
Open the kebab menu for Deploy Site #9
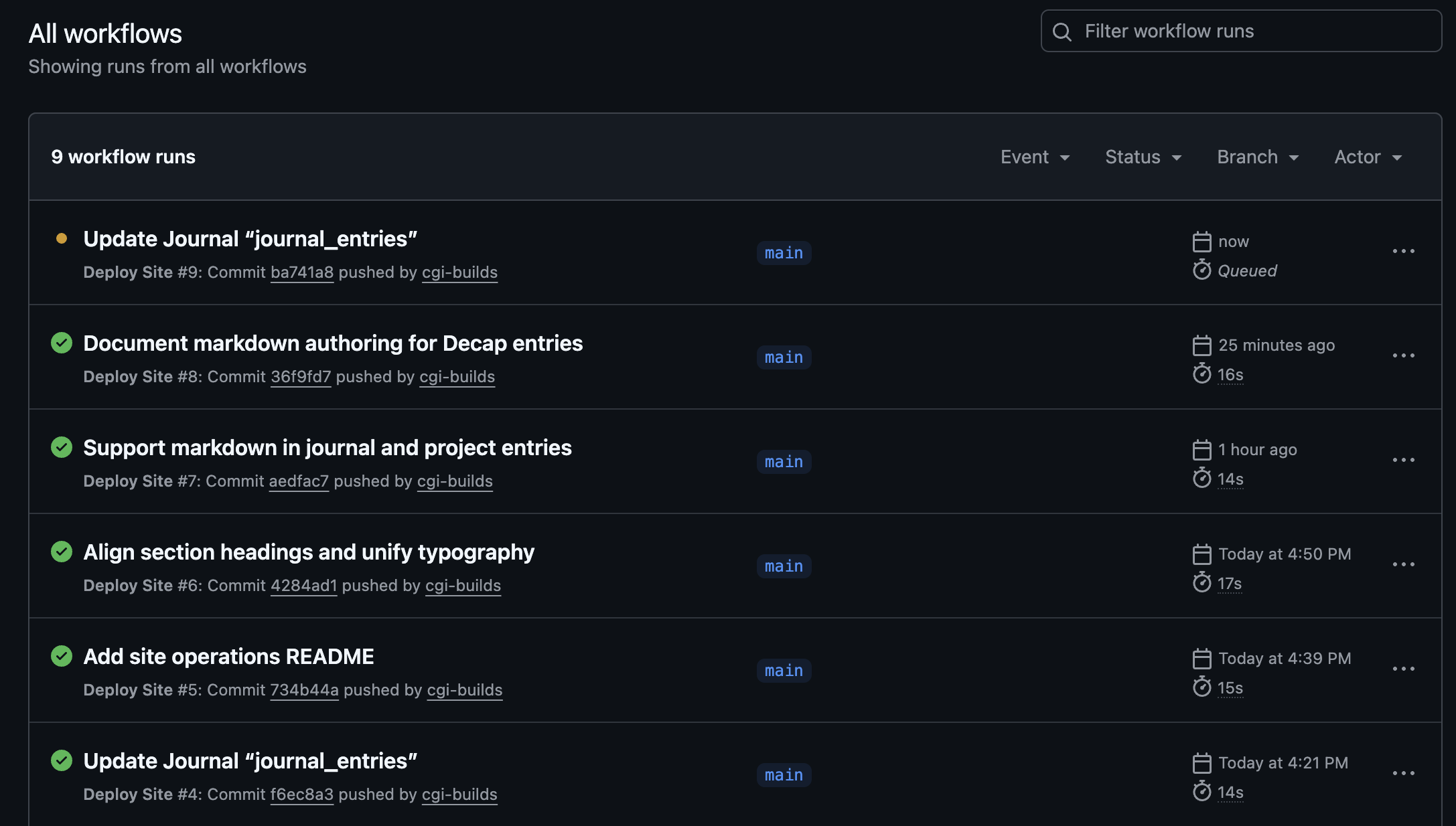(x=1404, y=251)
